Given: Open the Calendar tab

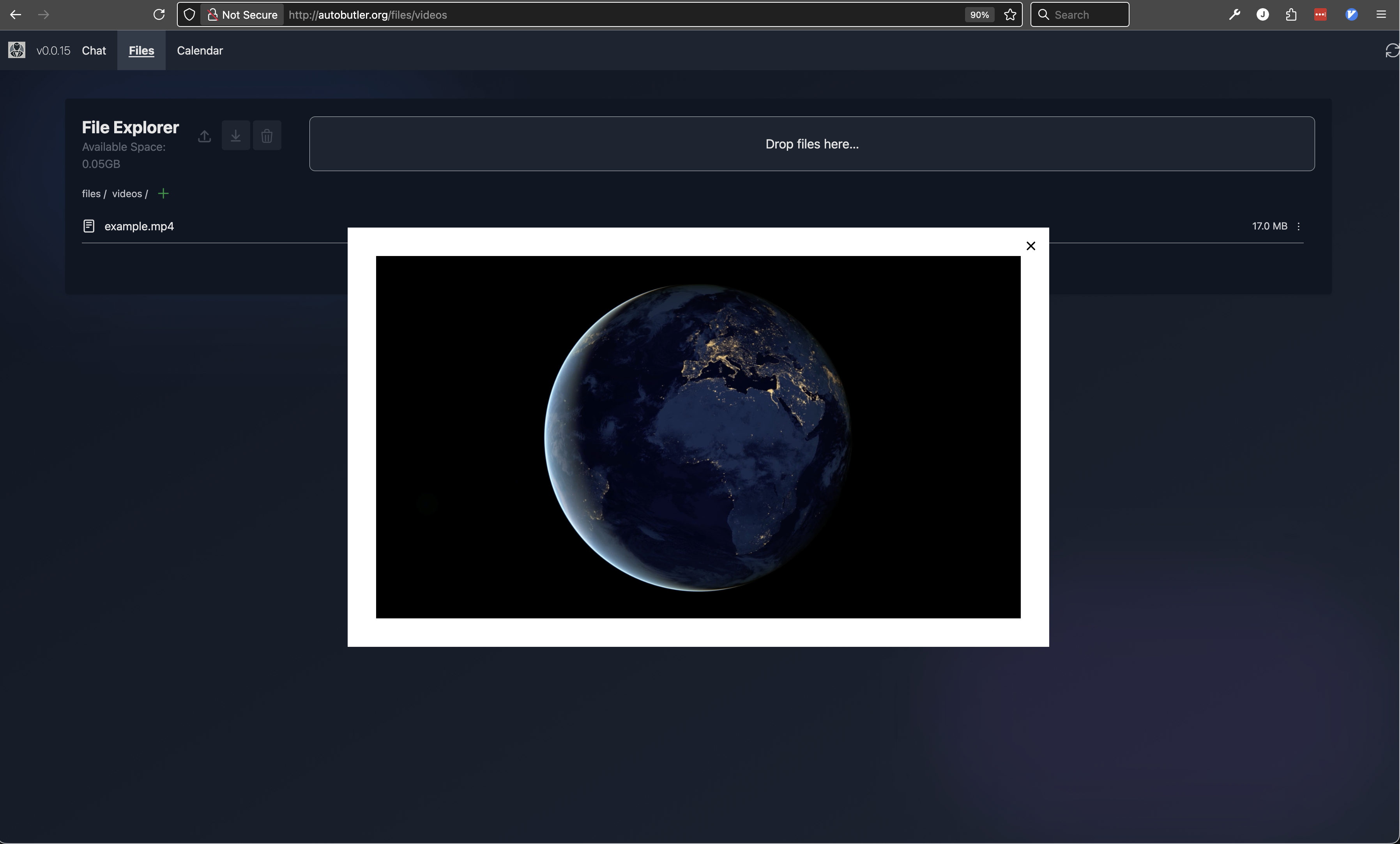Looking at the screenshot, I should pos(200,51).
